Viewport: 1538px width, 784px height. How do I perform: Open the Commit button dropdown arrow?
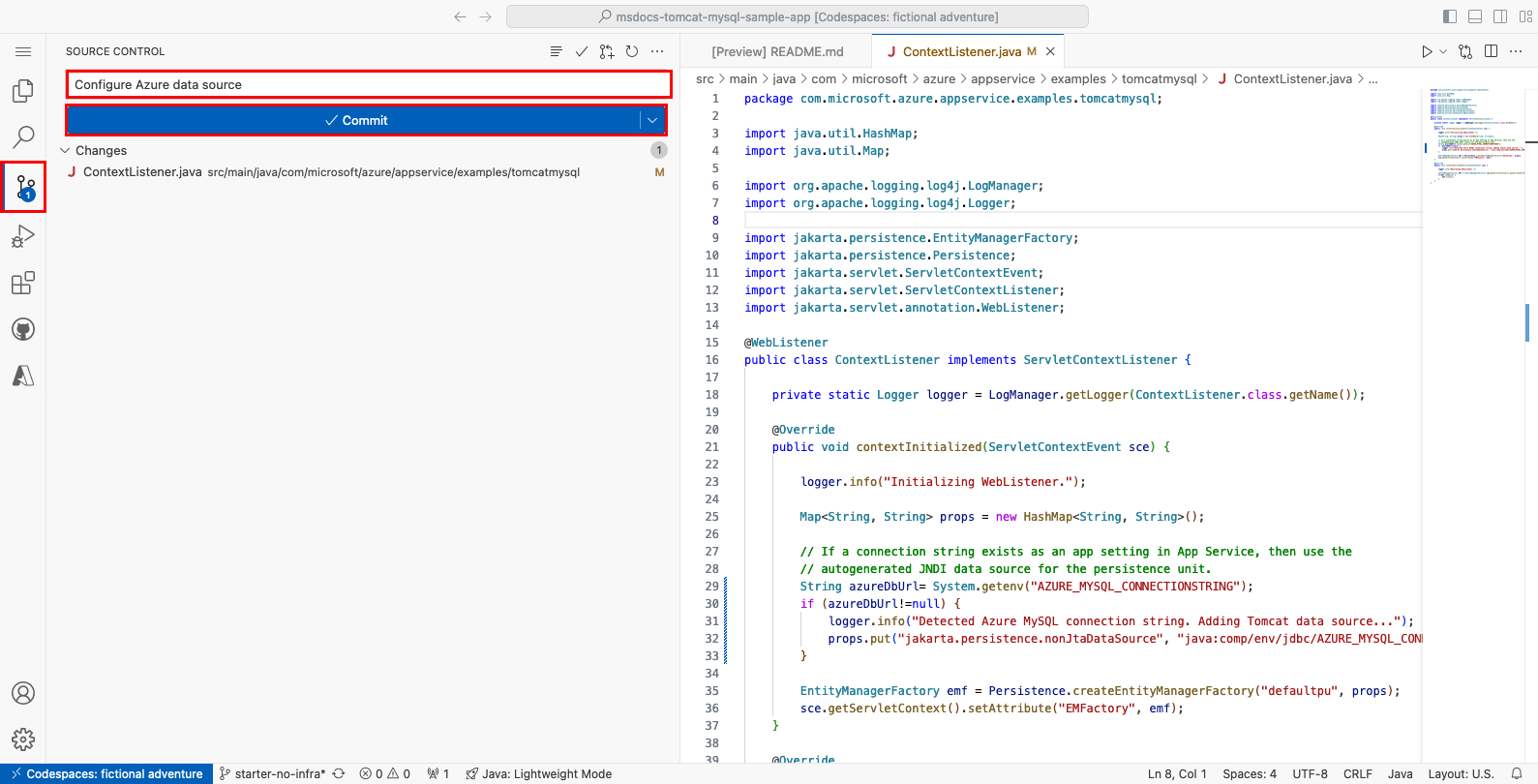(653, 120)
